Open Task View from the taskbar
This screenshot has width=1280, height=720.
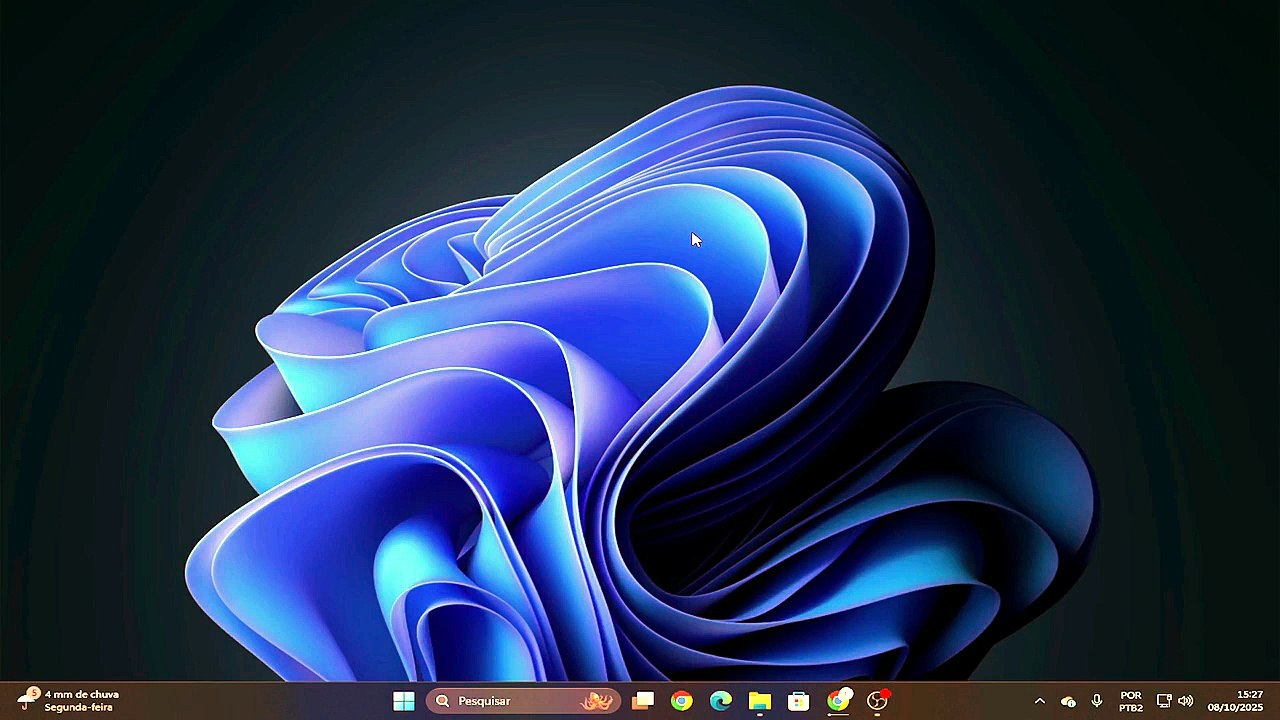(643, 701)
